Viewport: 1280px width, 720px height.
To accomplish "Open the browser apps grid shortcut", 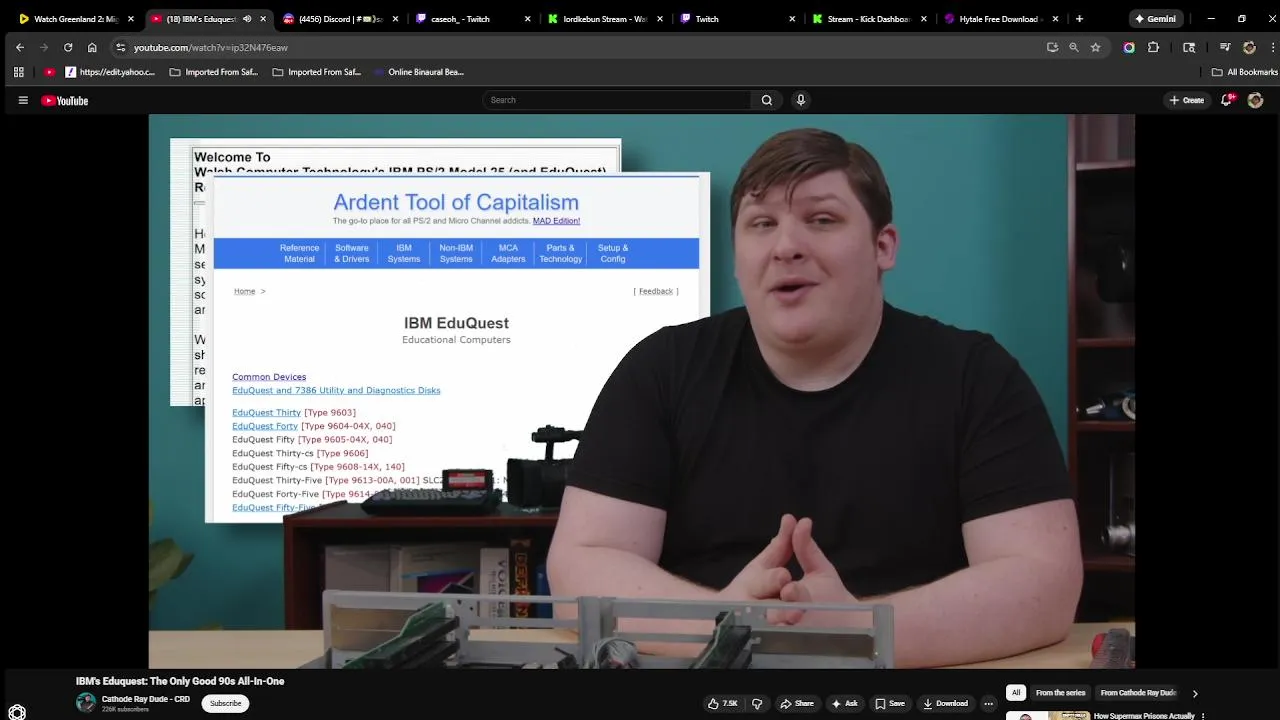I will pyautogui.click(x=18, y=72).
